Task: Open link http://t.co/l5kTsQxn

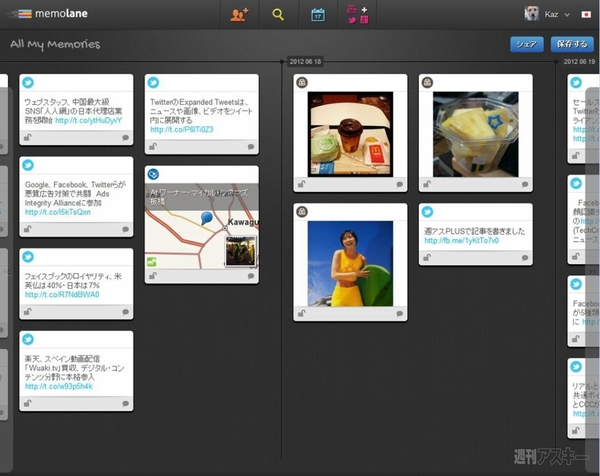Action: (58, 212)
